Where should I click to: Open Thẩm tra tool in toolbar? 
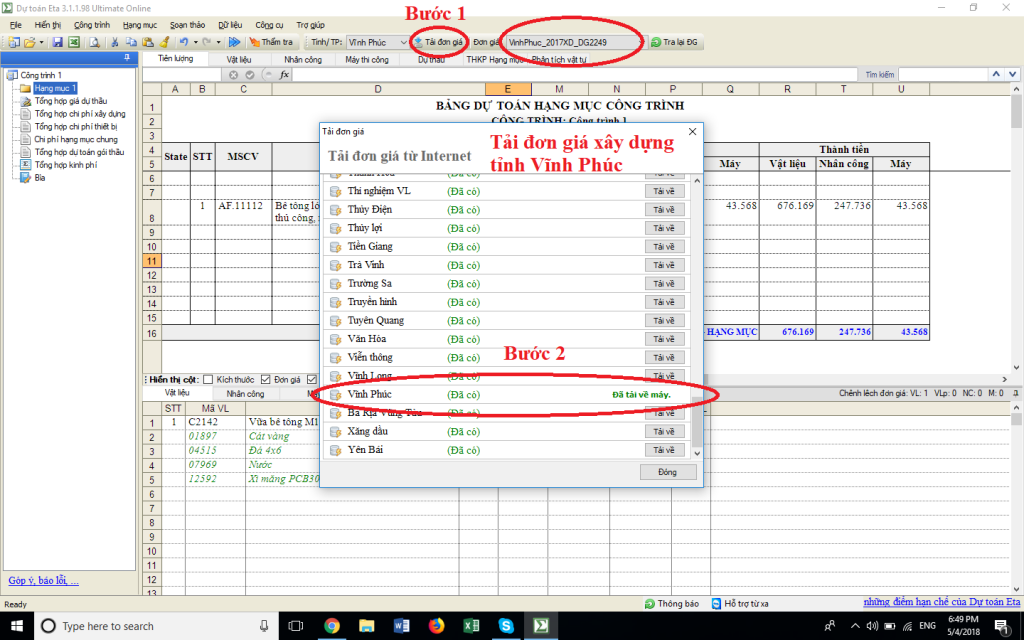click(x=271, y=43)
